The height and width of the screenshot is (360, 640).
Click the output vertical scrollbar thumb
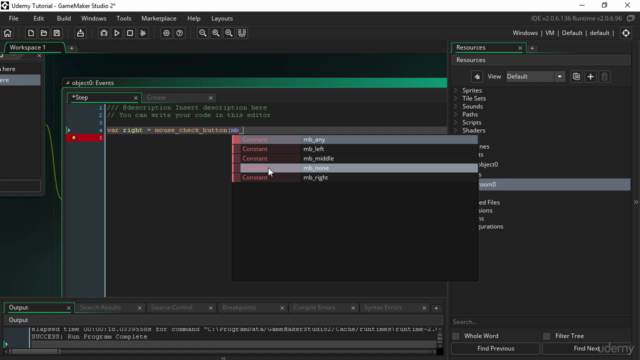pos(440,338)
